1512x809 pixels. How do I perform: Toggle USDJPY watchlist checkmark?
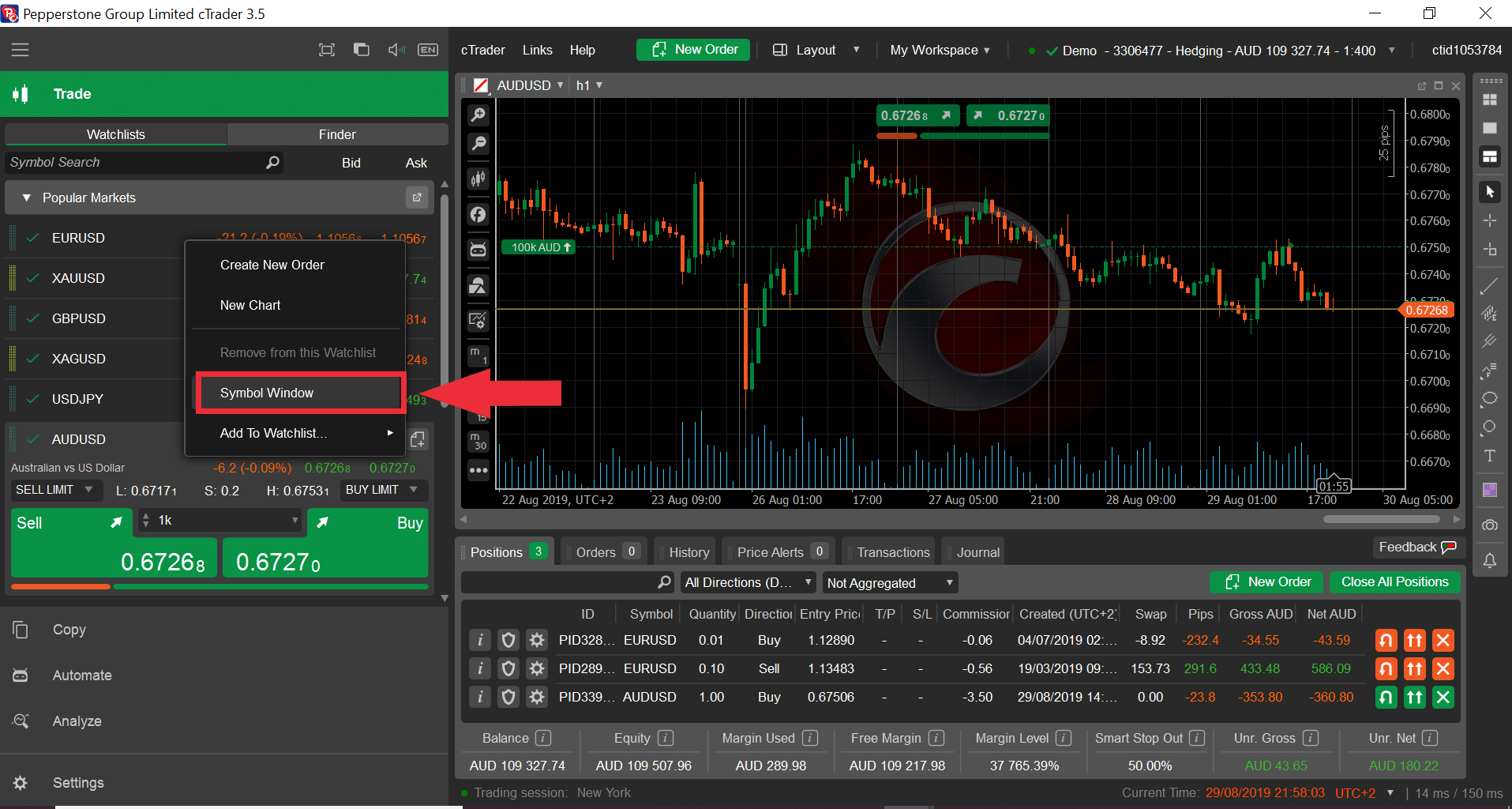click(x=33, y=399)
